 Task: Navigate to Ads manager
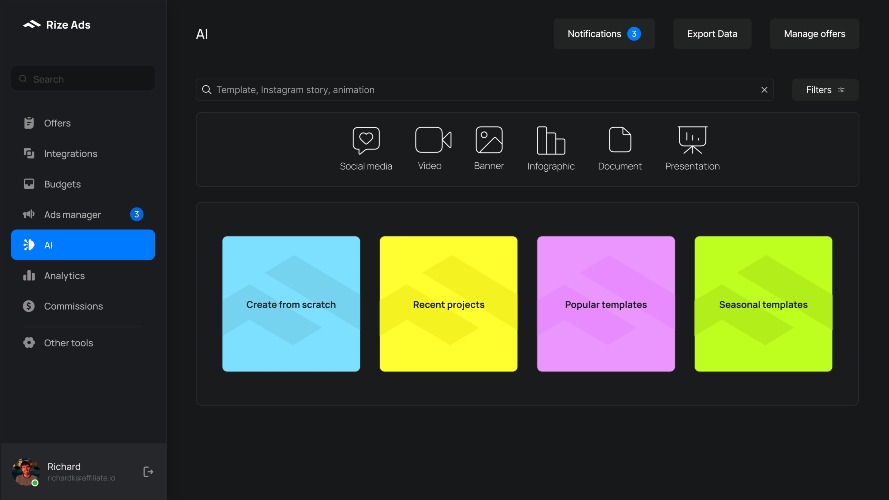click(x=83, y=214)
